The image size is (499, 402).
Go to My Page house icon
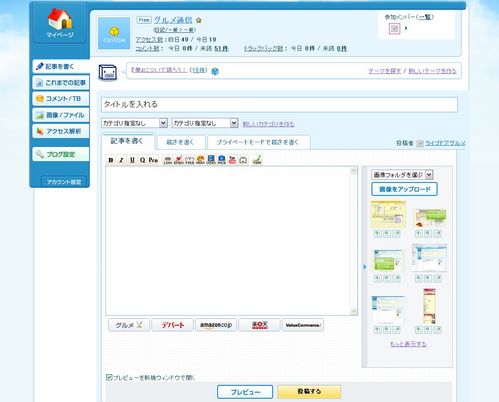click(60, 23)
